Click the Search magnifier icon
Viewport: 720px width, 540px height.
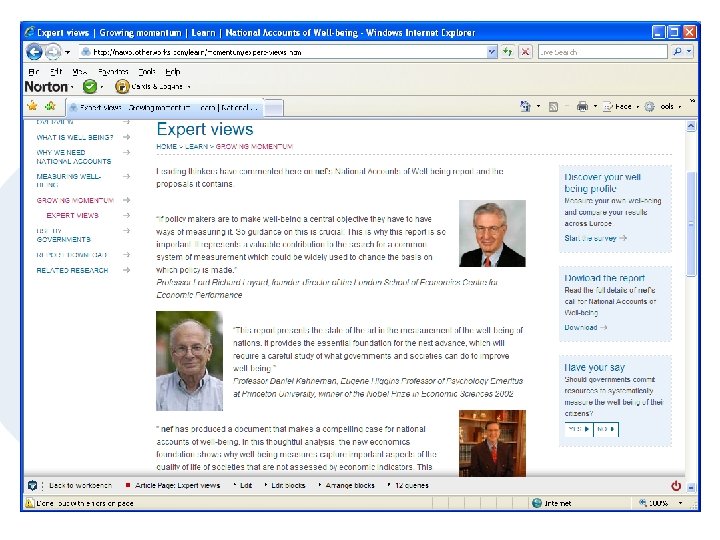(x=677, y=52)
